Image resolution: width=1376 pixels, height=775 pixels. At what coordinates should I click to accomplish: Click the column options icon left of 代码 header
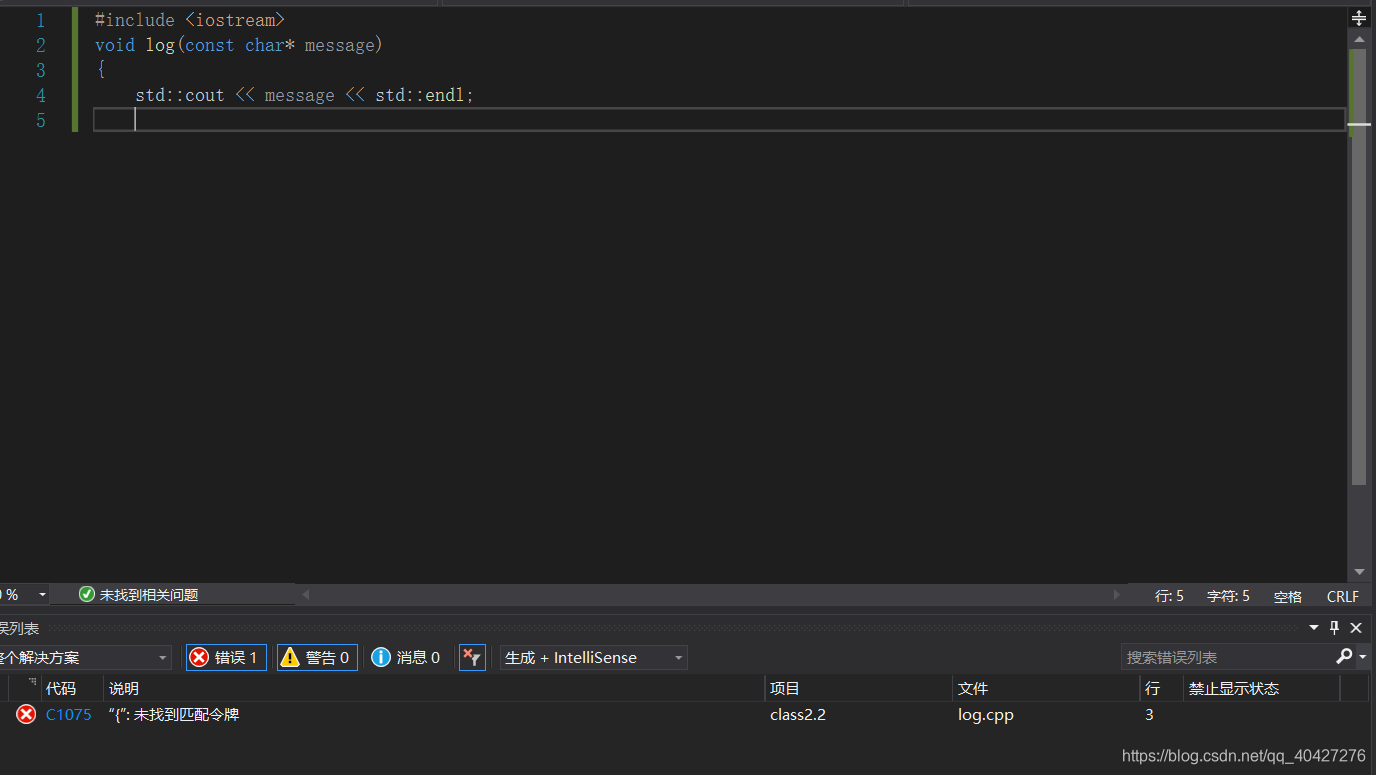click(x=33, y=682)
